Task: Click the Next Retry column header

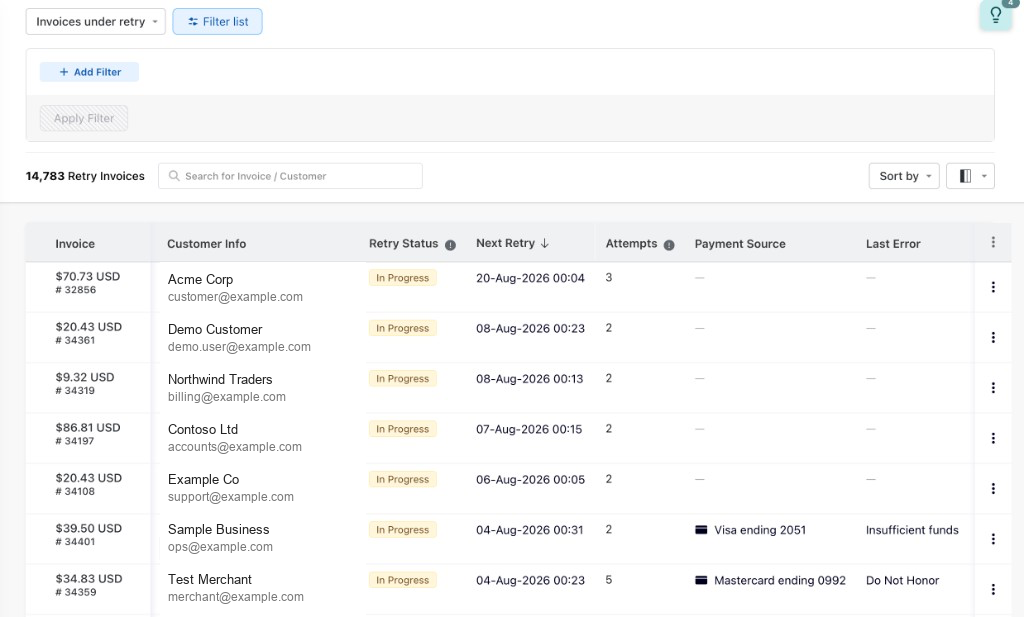Action: (505, 243)
